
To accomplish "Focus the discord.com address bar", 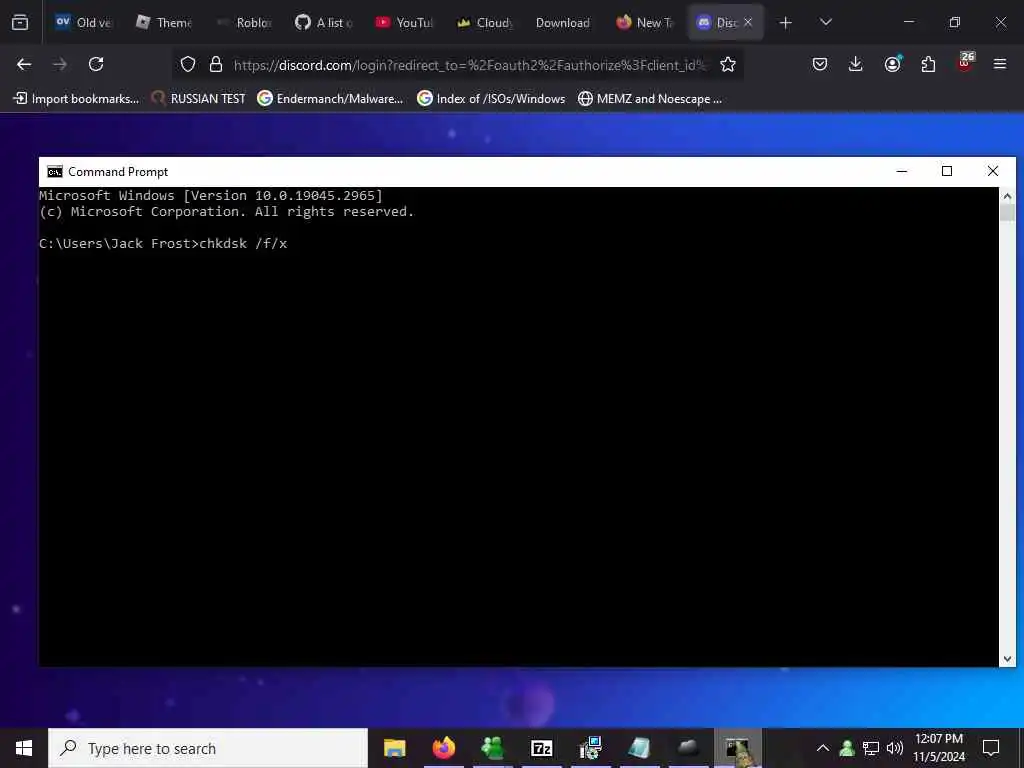I will [469, 65].
